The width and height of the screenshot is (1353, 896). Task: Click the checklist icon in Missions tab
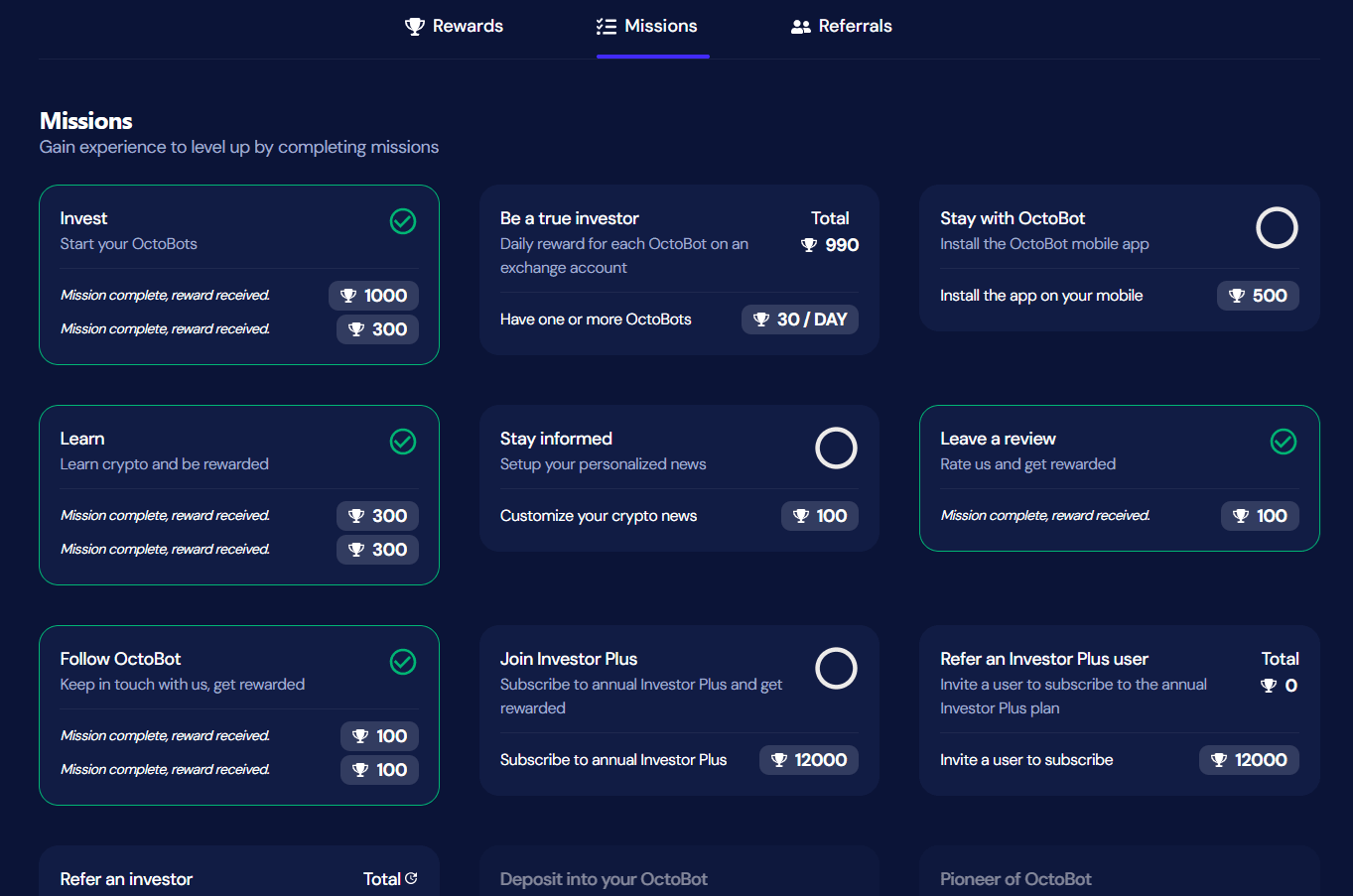click(x=607, y=27)
